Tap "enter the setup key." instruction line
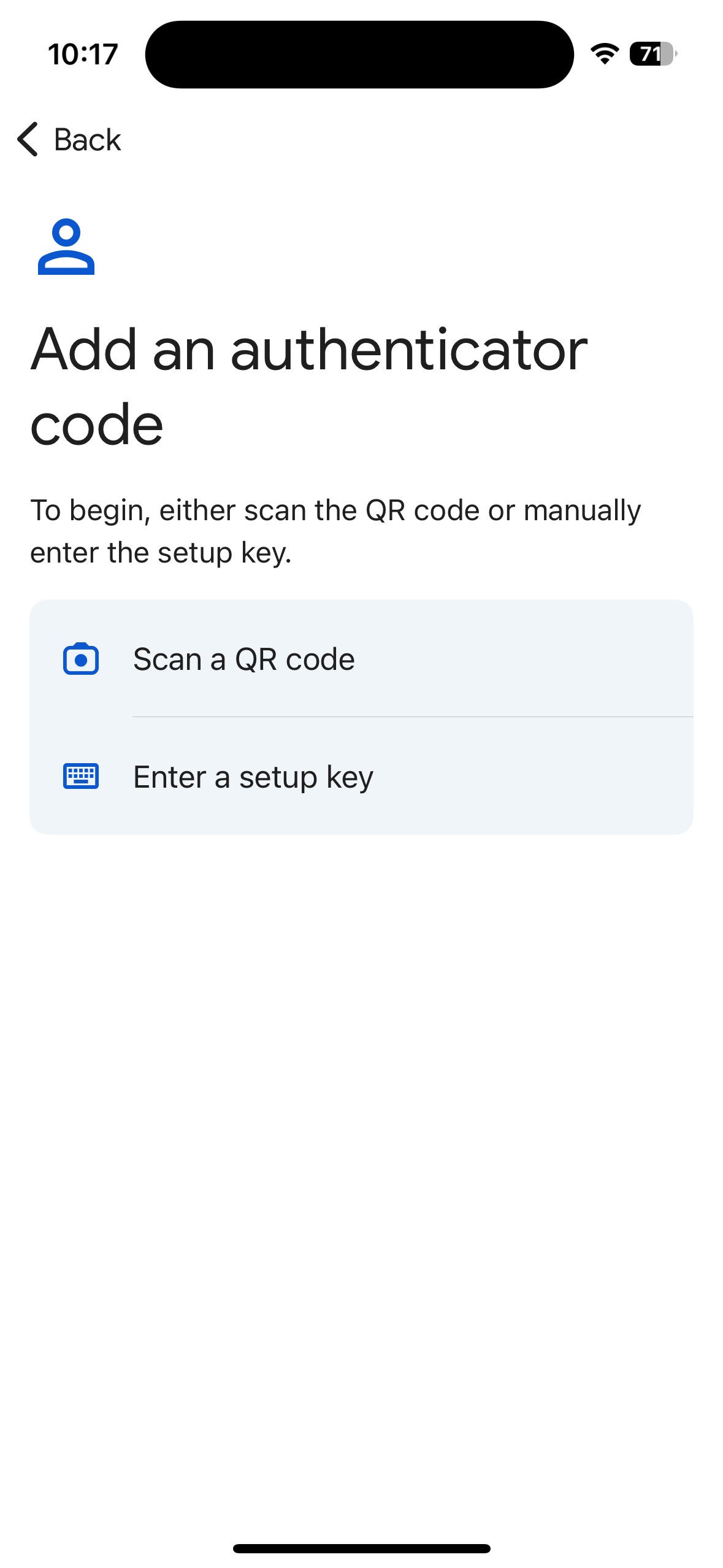Screen dimensions: 723x1568 click(161, 553)
